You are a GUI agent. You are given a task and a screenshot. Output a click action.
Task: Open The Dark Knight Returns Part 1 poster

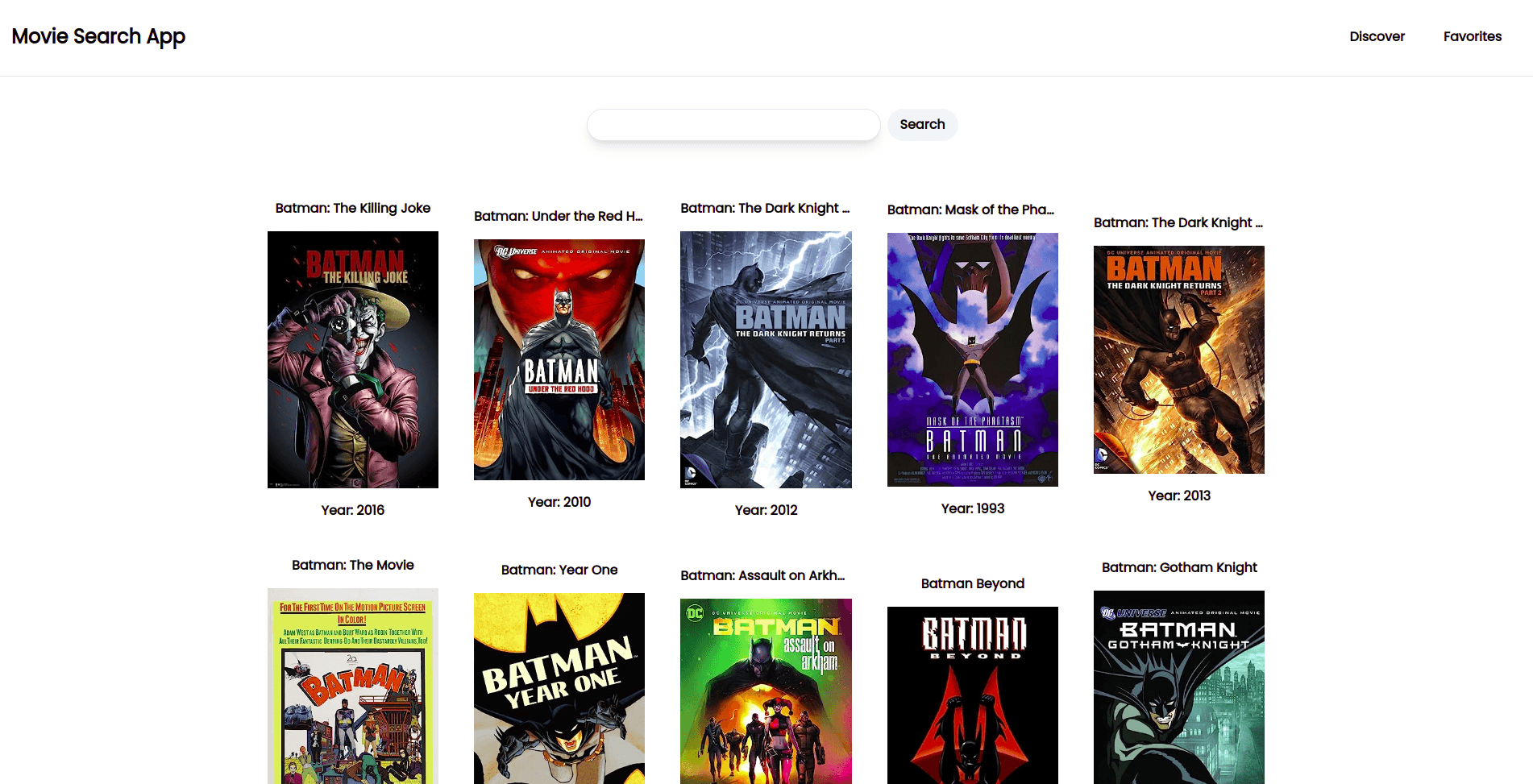click(766, 359)
